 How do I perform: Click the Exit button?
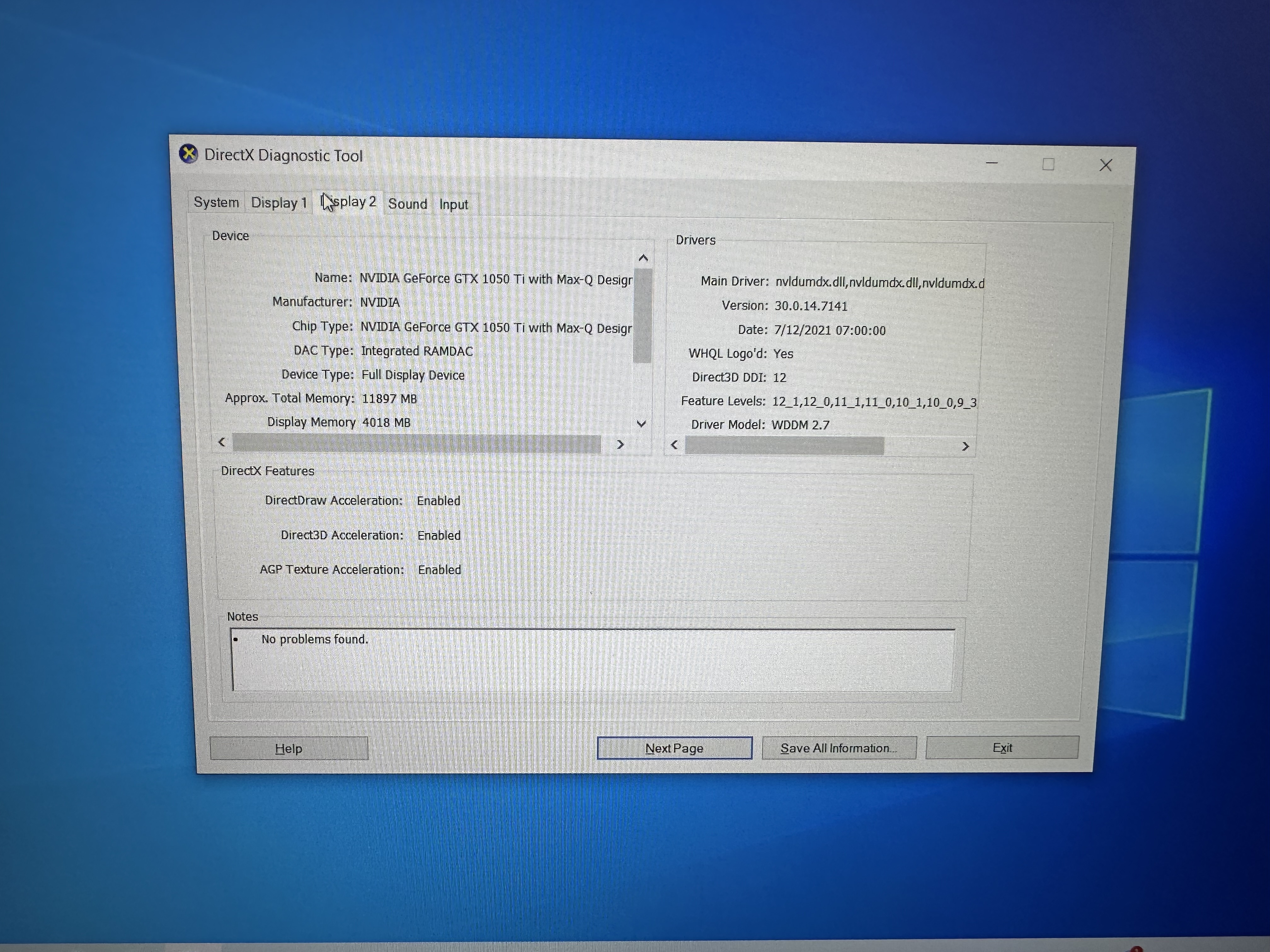(1003, 748)
